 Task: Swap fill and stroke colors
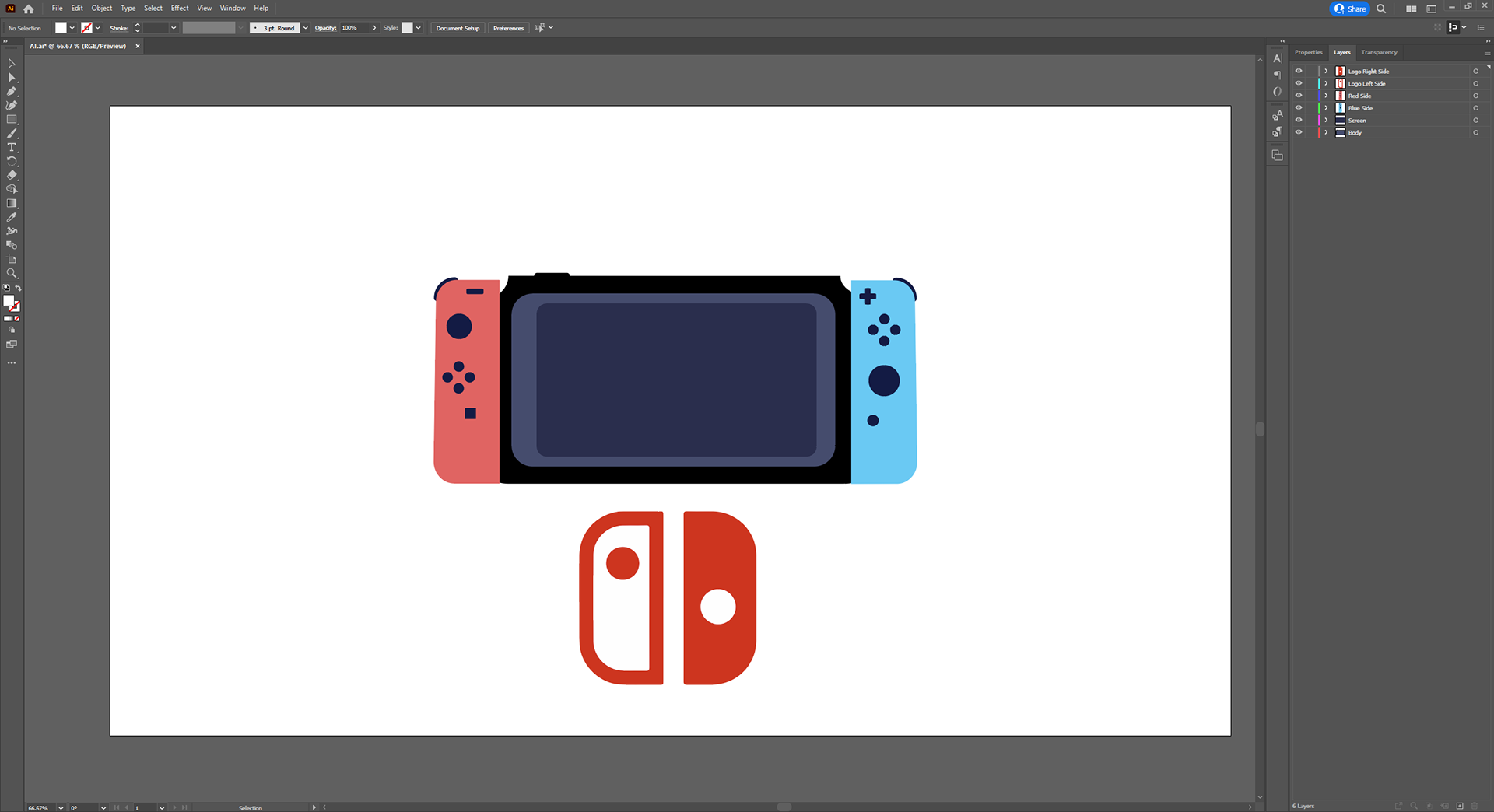[x=18, y=289]
